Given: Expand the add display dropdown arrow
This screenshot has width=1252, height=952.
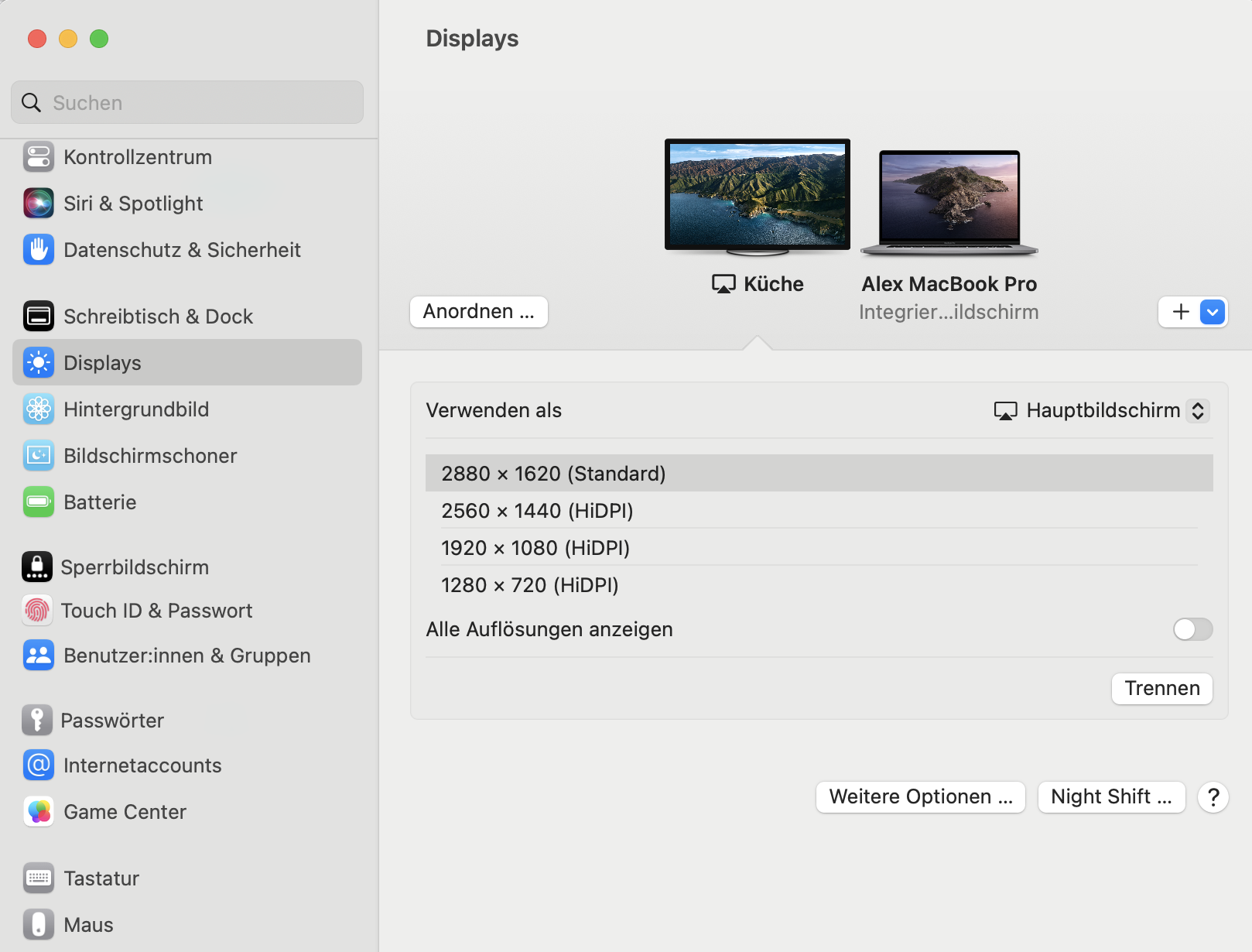Looking at the screenshot, I should (1213, 312).
